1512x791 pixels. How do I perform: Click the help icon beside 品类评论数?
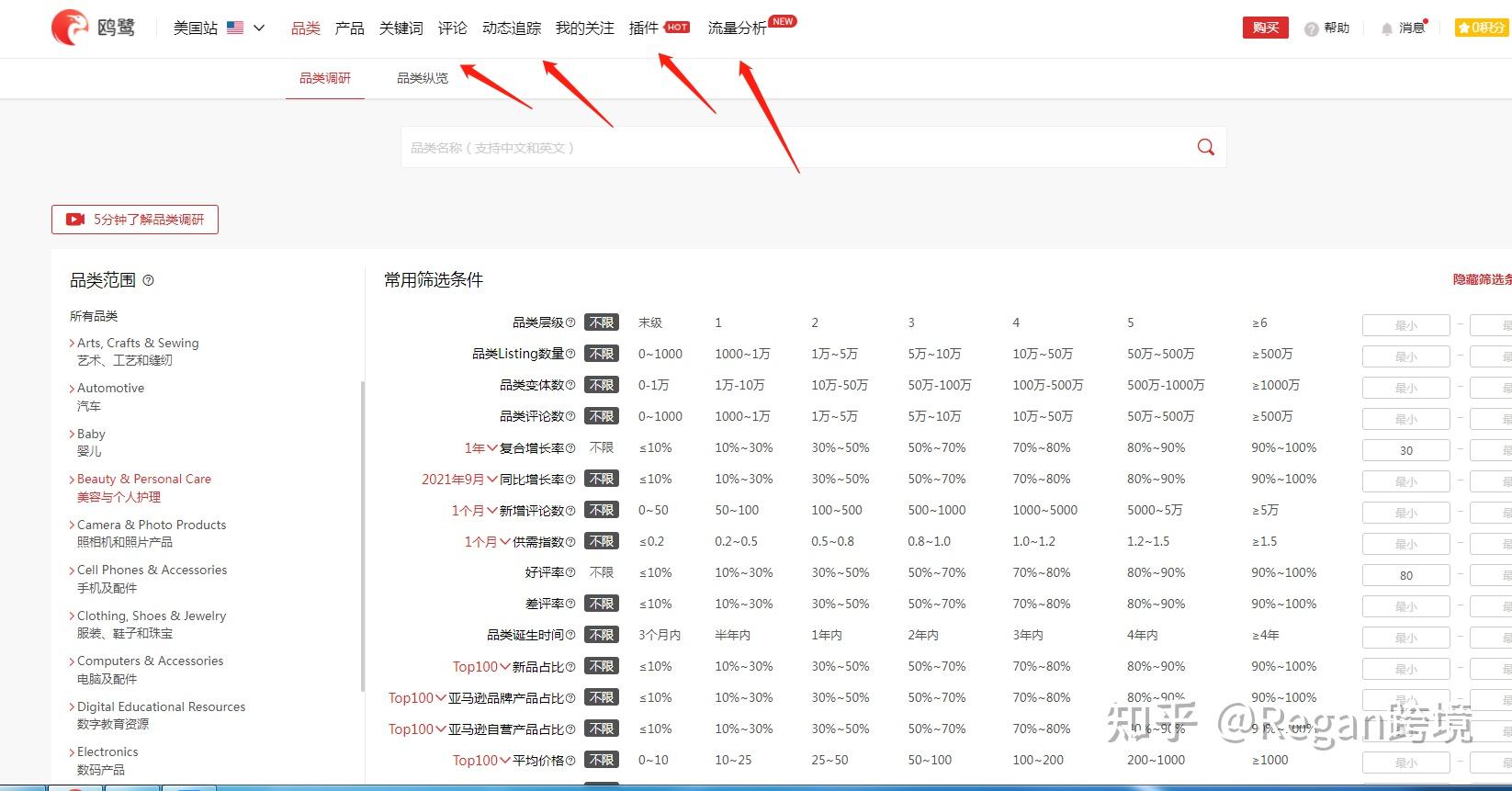tap(570, 416)
